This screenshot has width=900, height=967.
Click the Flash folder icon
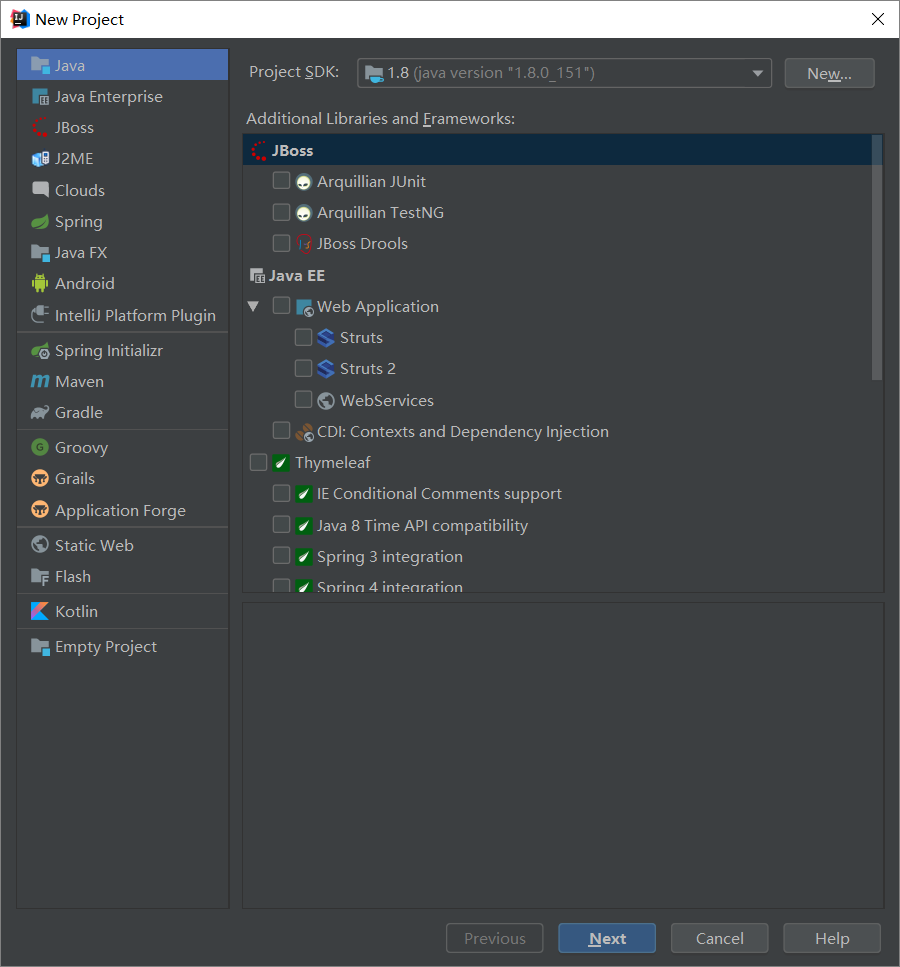coord(40,577)
